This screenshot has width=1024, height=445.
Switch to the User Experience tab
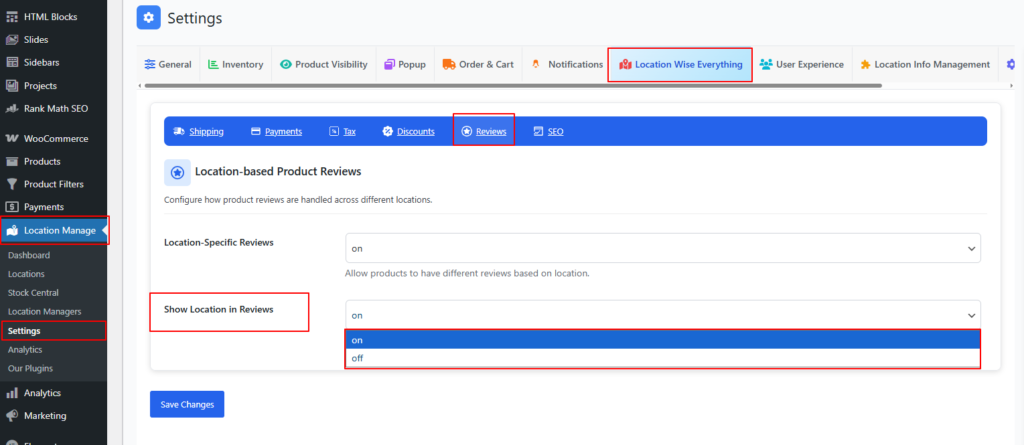[x=801, y=65]
